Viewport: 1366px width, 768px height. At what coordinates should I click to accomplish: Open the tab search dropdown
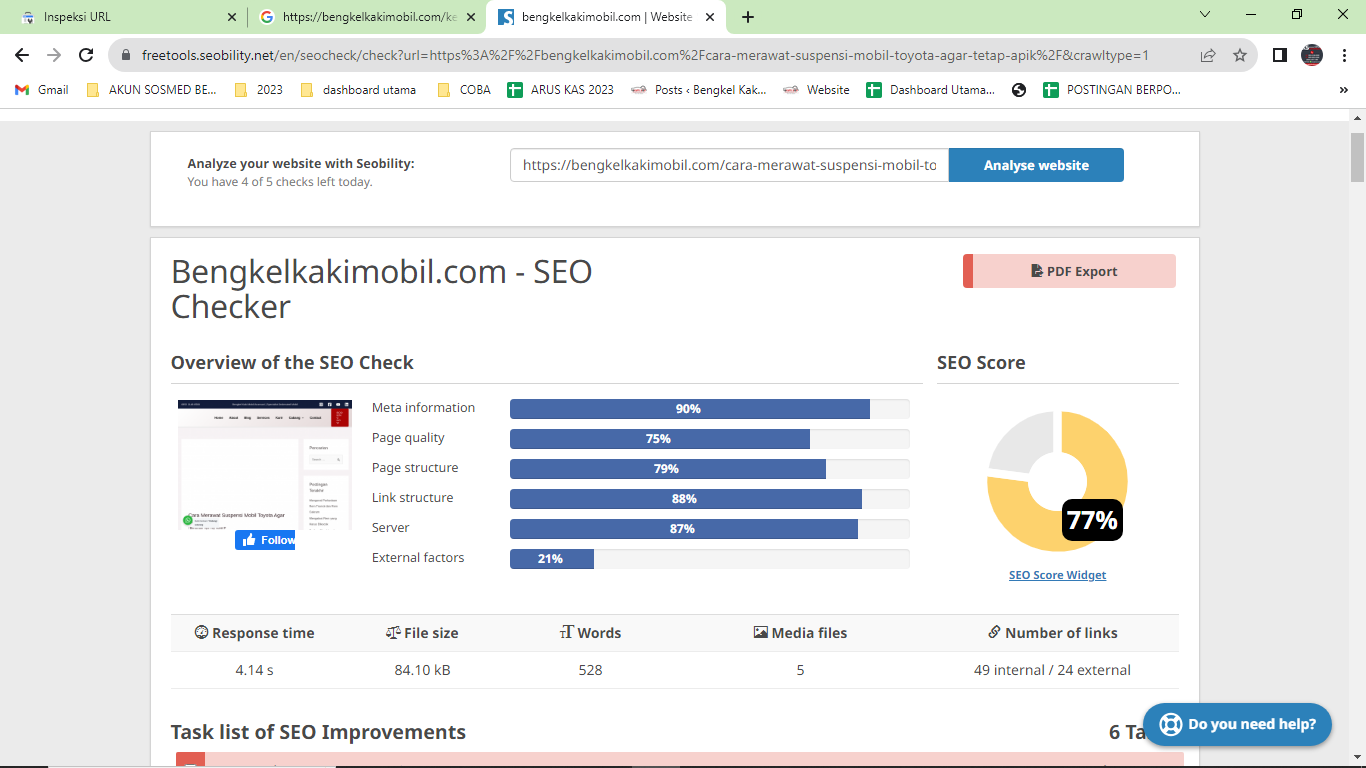[1205, 15]
